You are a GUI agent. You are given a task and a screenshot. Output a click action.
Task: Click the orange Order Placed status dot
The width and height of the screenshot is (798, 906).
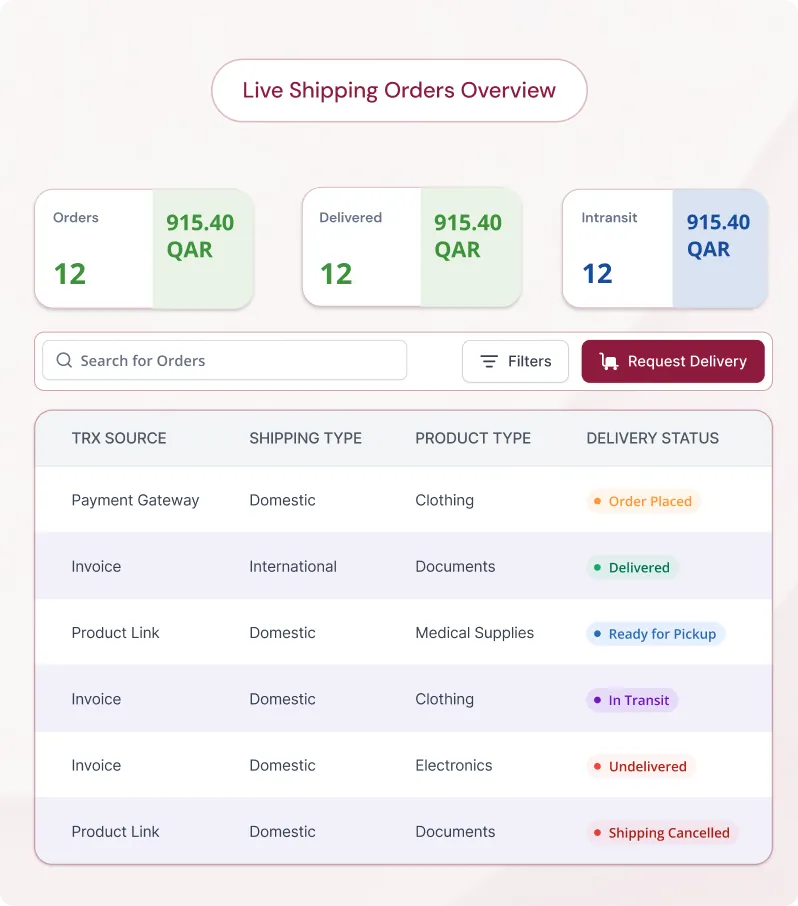click(597, 501)
